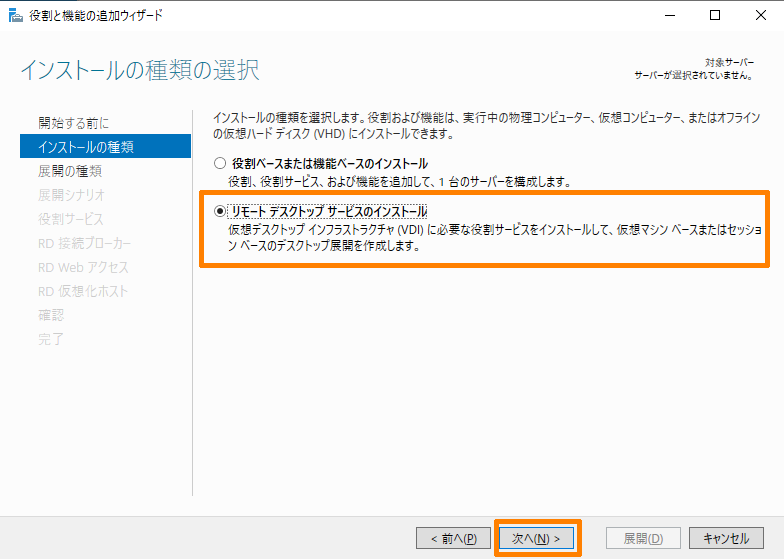Click the 1 台のサーバーを構成します description text
The width and height of the screenshot is (784, 559).
pos(400,182)
